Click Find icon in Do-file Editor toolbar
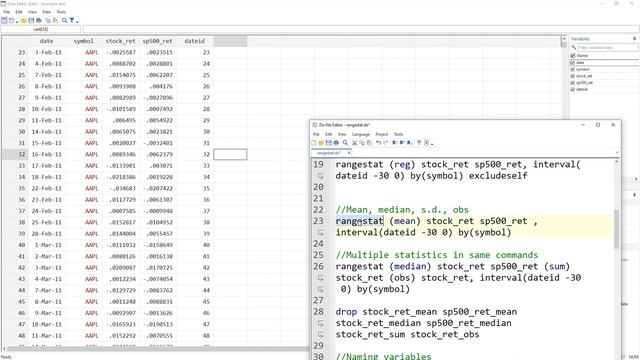The width and height of the screenshot is (640, 360). (x=345, y=142)
